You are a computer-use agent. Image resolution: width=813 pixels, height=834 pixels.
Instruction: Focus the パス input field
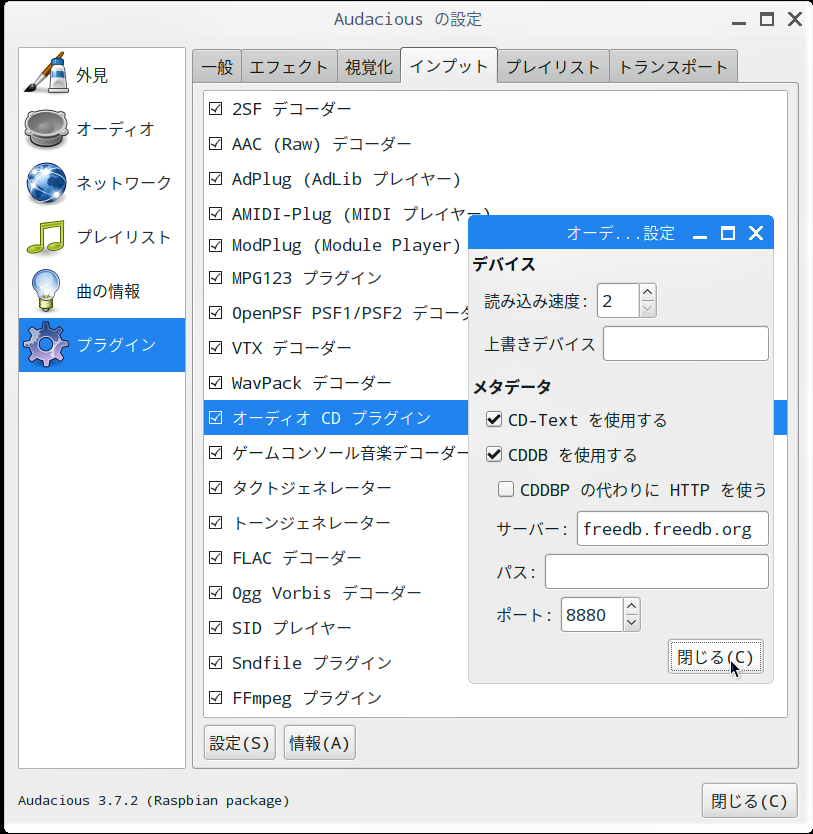click(x=657, y=572)
